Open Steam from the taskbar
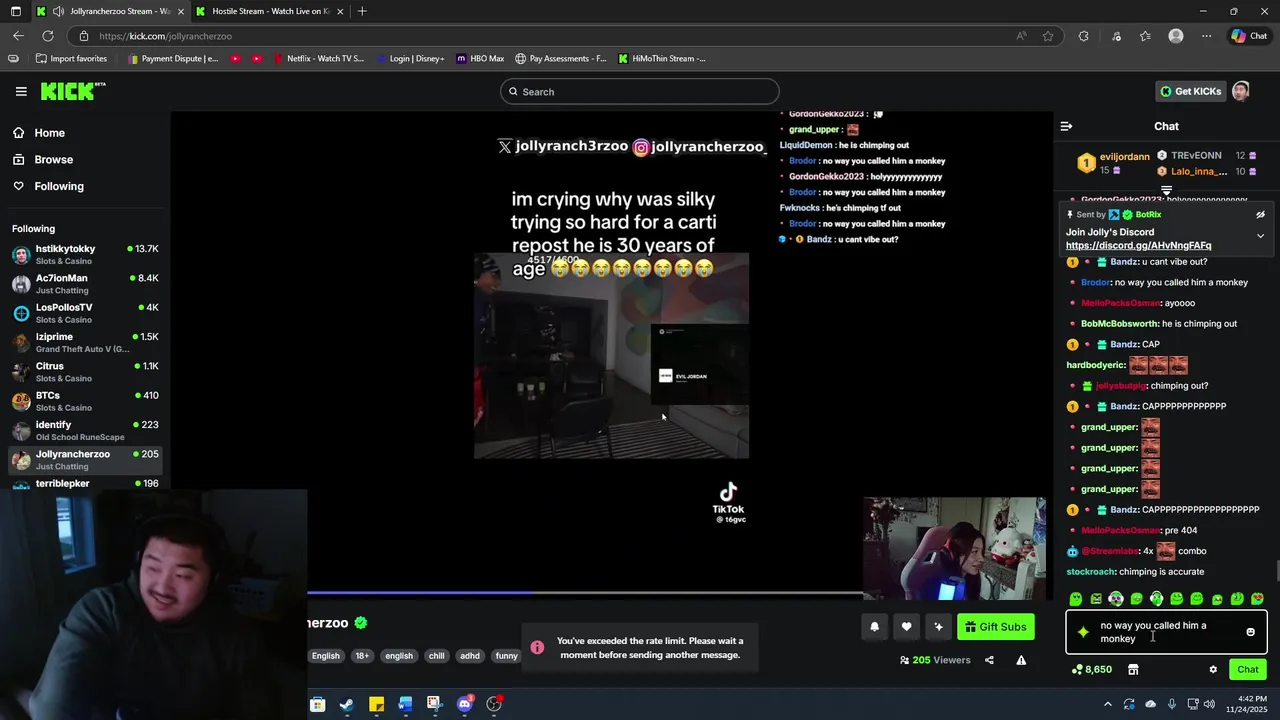This screenshot has width=1280, height=720. pyautogui.click(x=346, y=704)
